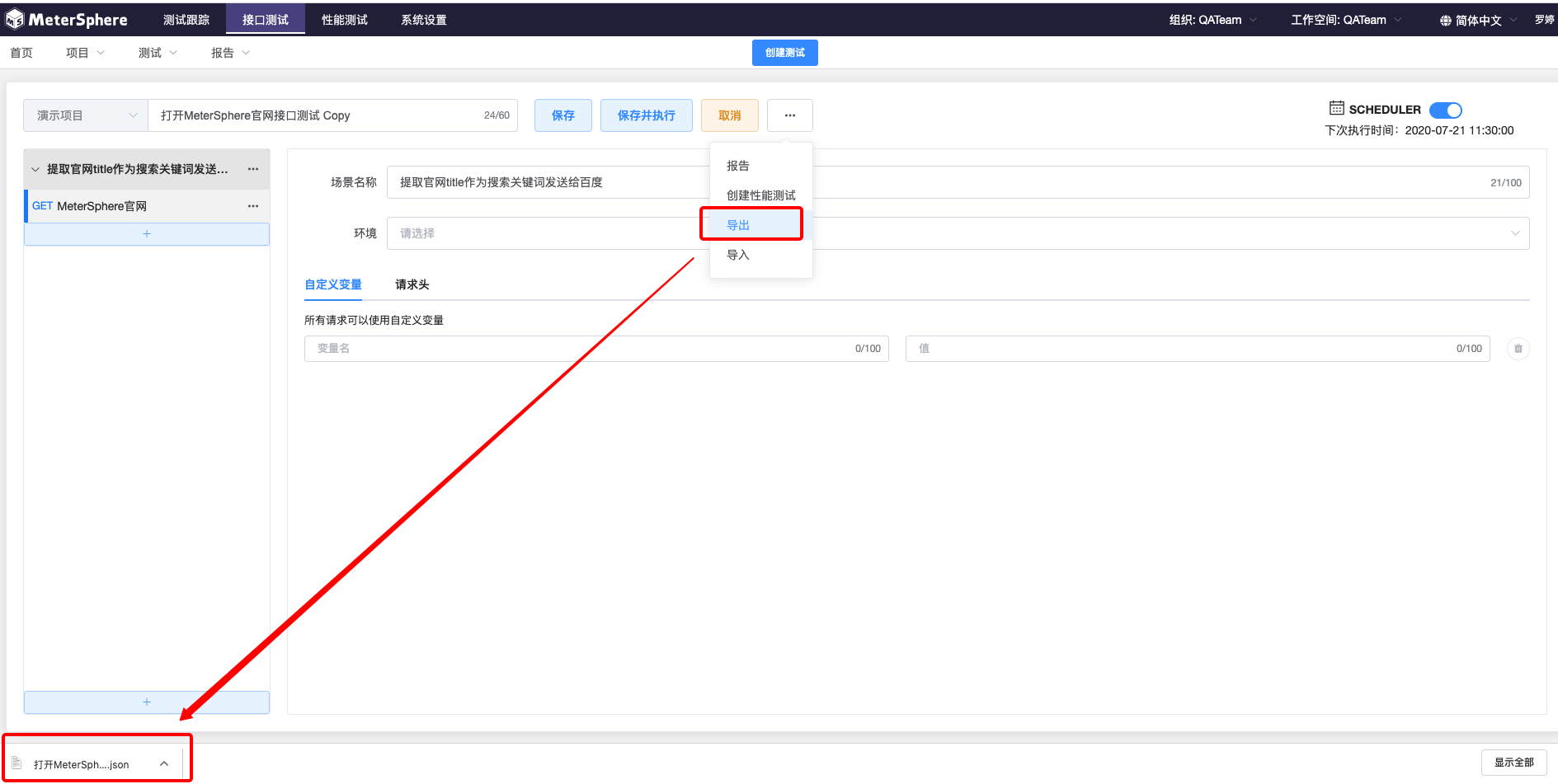Click 显示全部 in the downloads bar

[x=1514, y=763]
